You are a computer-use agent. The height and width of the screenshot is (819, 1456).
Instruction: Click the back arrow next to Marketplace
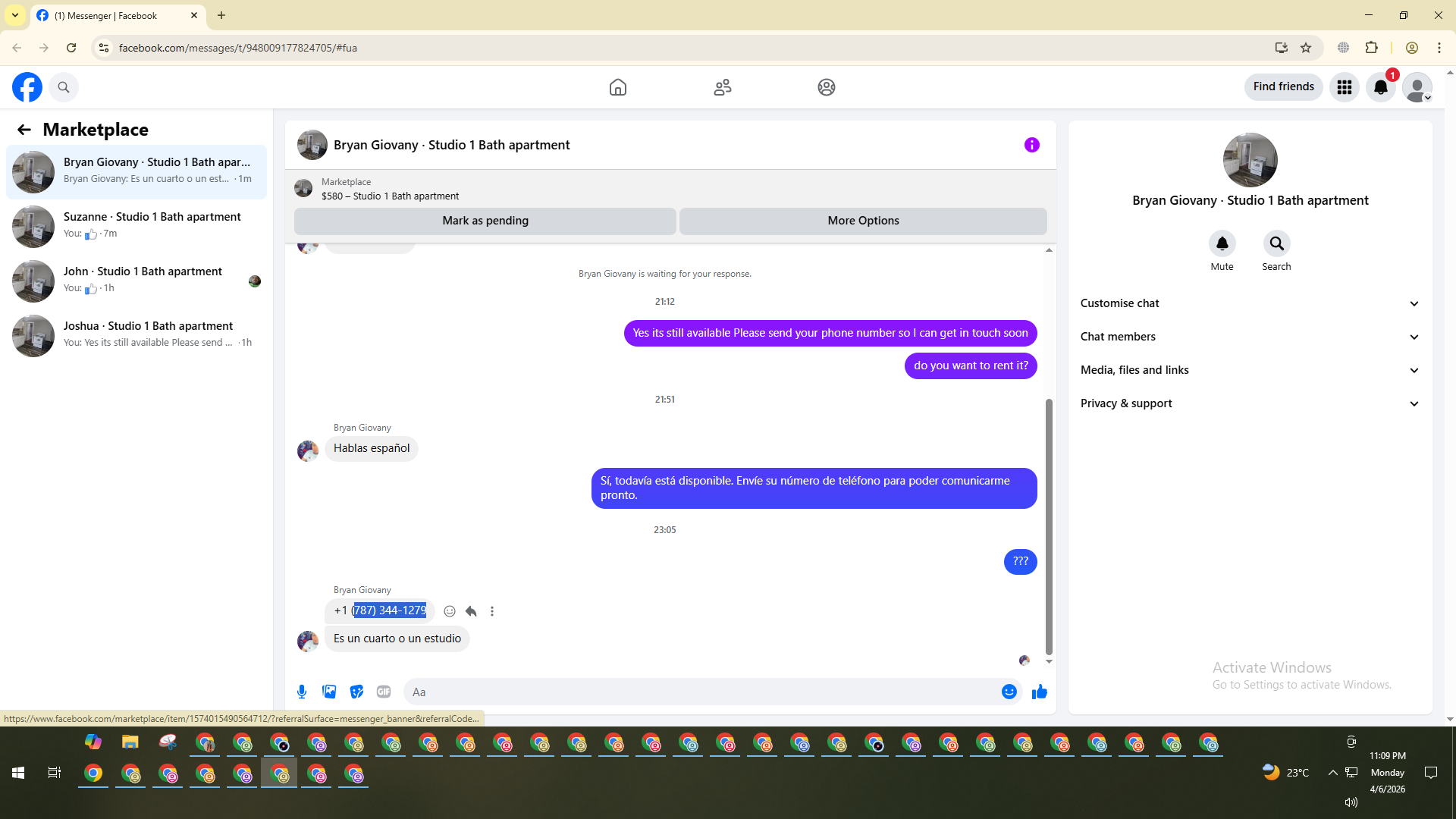pyautogui.click(x=24, y=130)
